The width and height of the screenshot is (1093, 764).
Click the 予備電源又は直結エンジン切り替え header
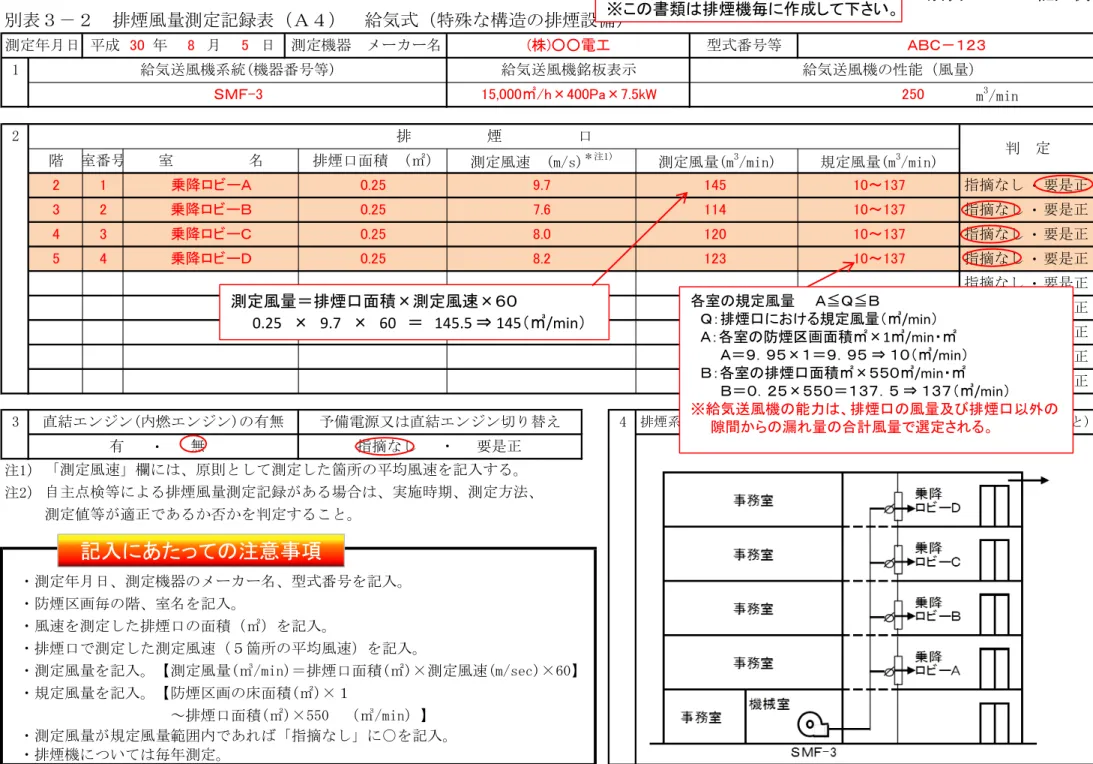[x=440, y=422]
